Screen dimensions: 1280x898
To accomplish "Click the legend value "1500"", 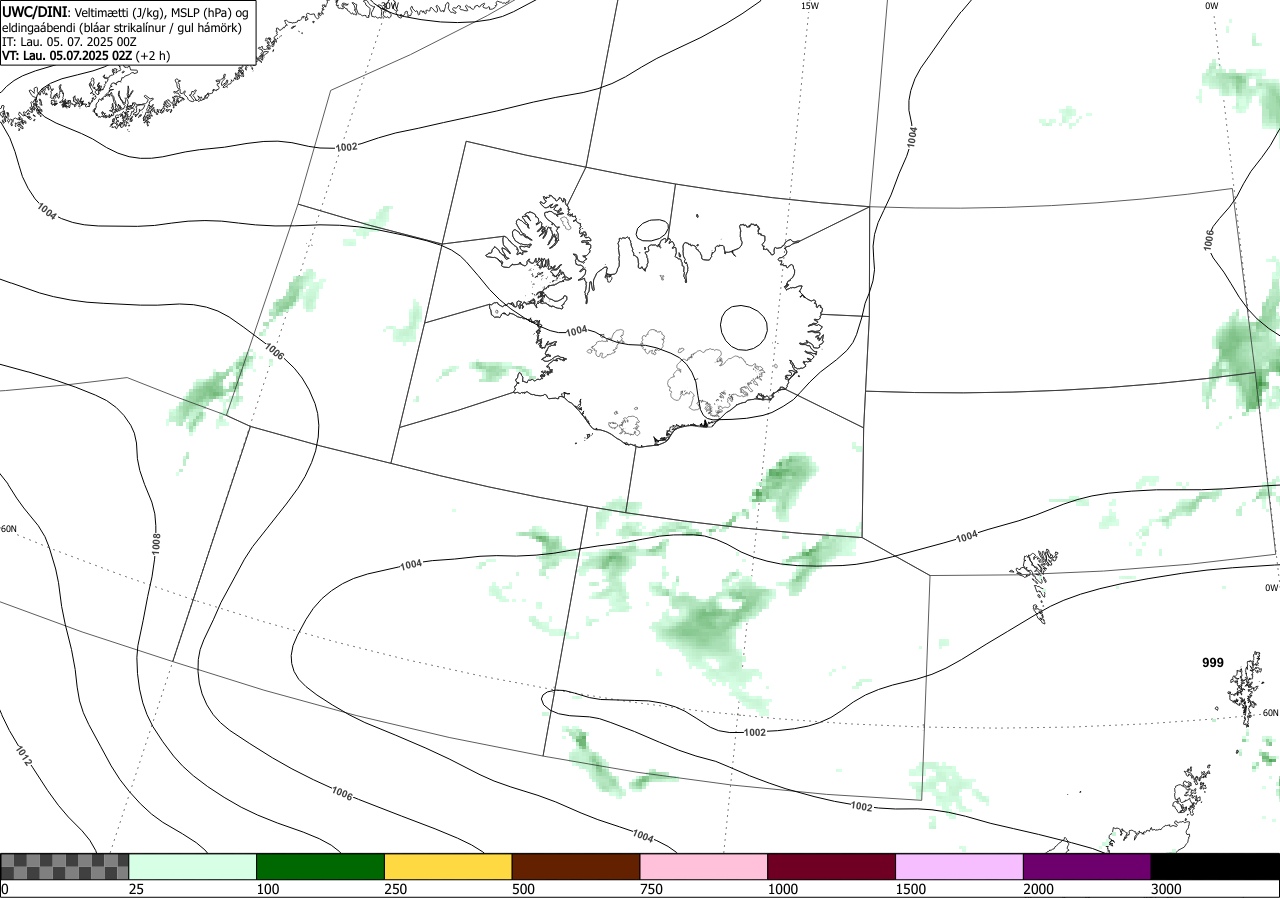I will tap(911, 889).
